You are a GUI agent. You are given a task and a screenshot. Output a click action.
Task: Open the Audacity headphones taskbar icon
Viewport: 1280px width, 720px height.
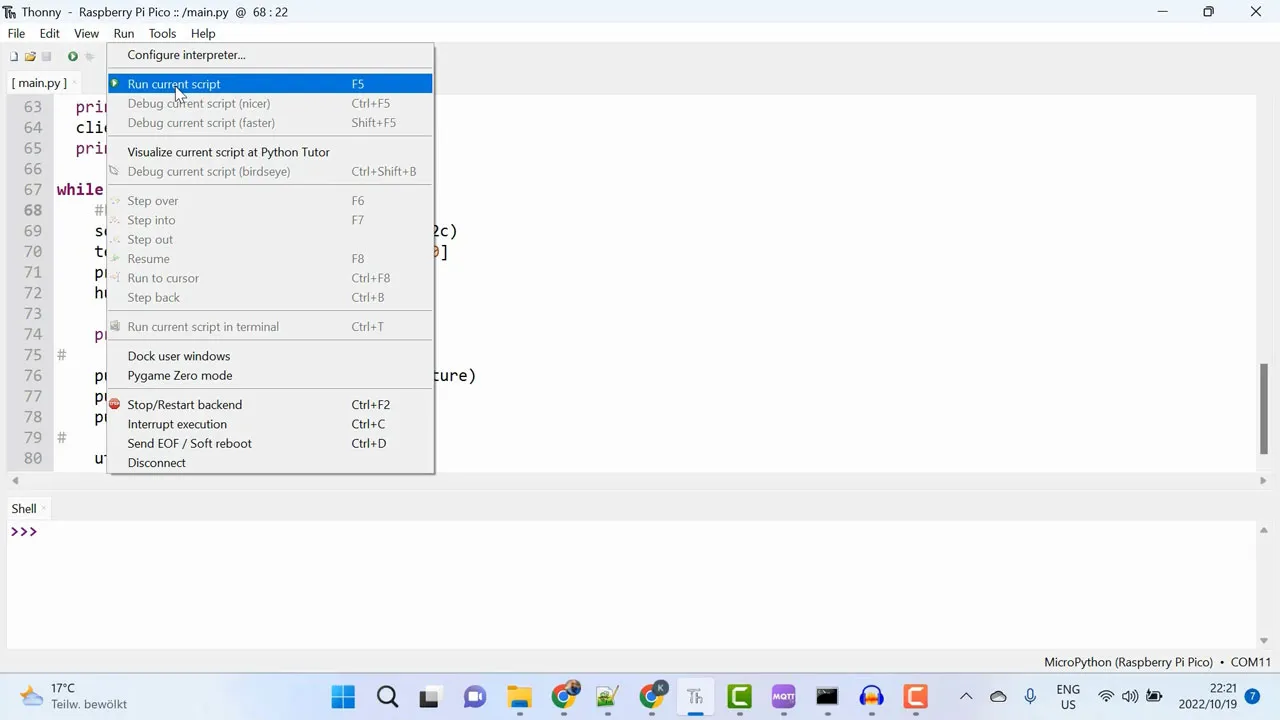[x=871, y=697]
